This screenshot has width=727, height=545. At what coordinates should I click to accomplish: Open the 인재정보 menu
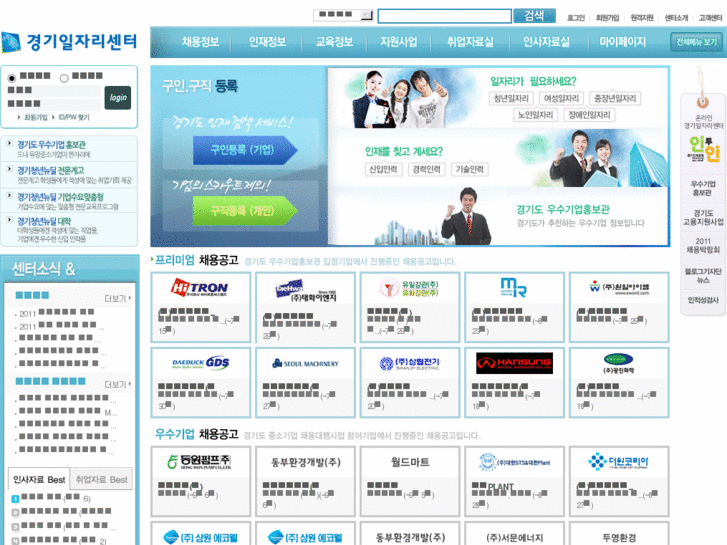(x=268, y=42)
